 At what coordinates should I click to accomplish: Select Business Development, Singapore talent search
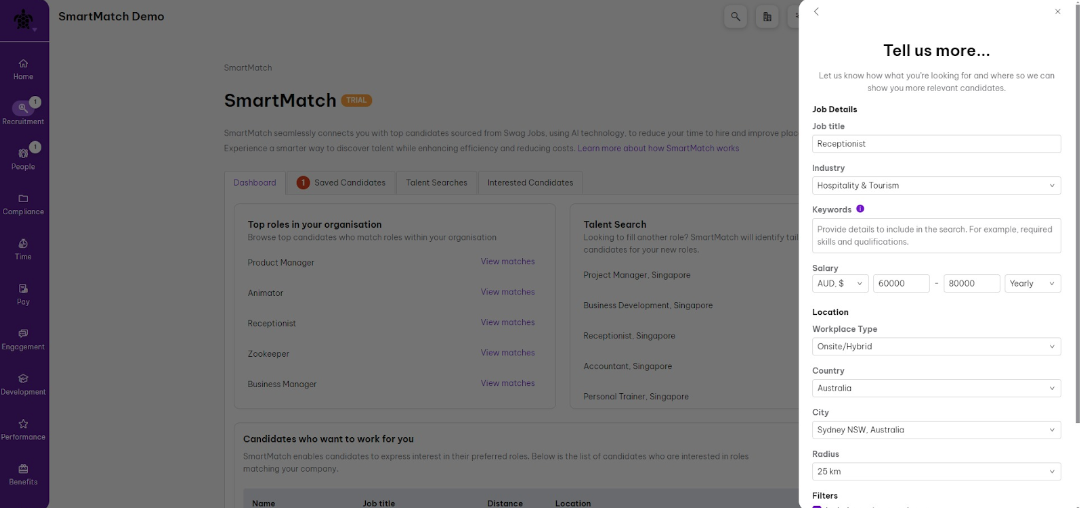coord(648,306)
